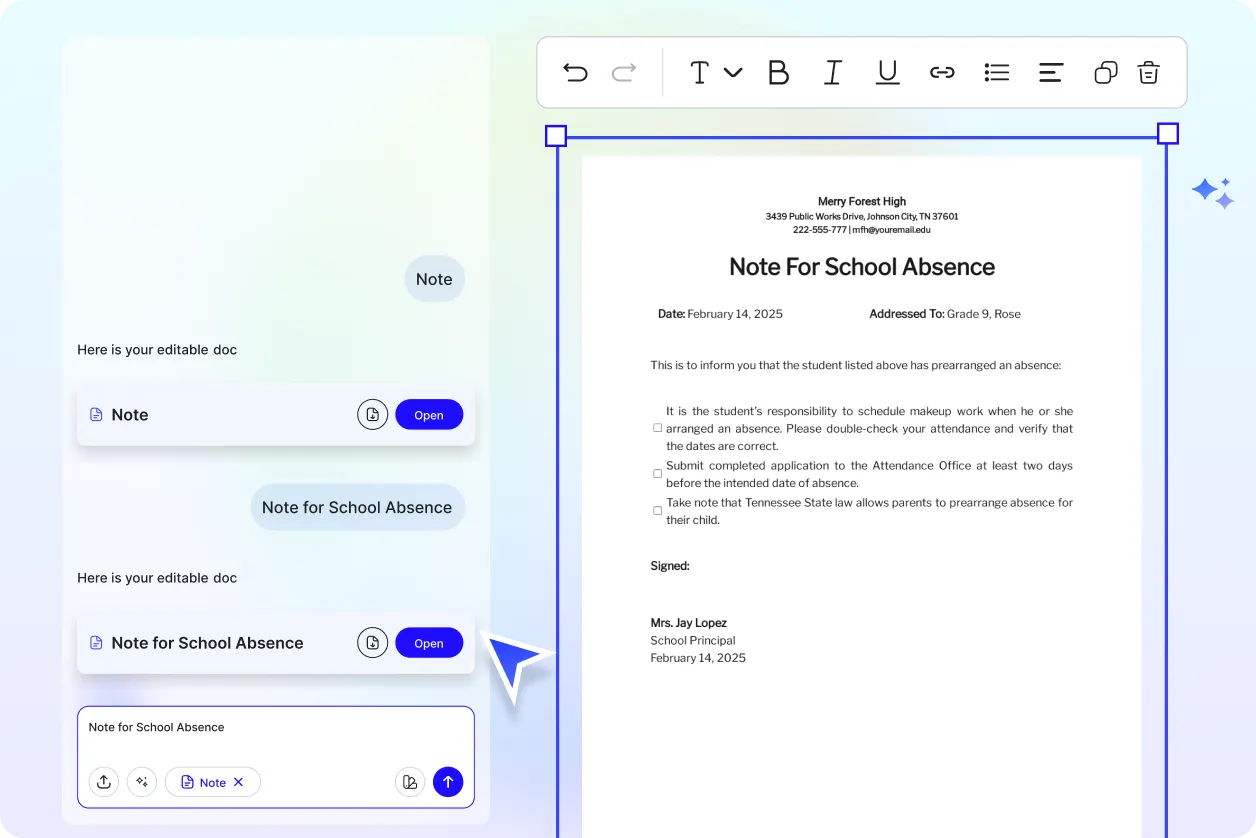The width and height of the screenshot is (1256, 838).
Task: Insert a hyperlink with the link icon
Action: tap(942, 72)
